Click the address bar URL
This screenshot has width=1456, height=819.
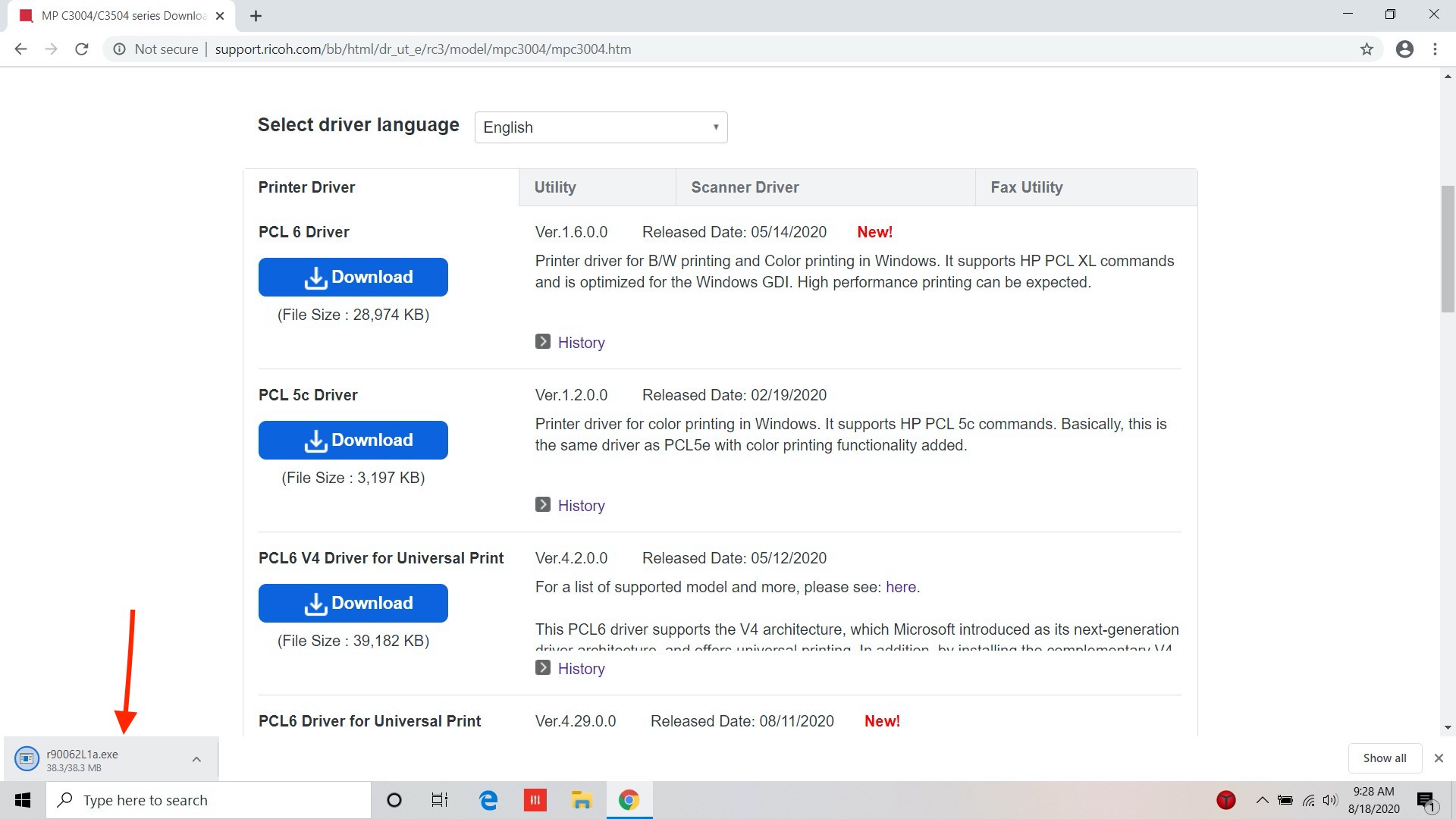pos(422,49)
